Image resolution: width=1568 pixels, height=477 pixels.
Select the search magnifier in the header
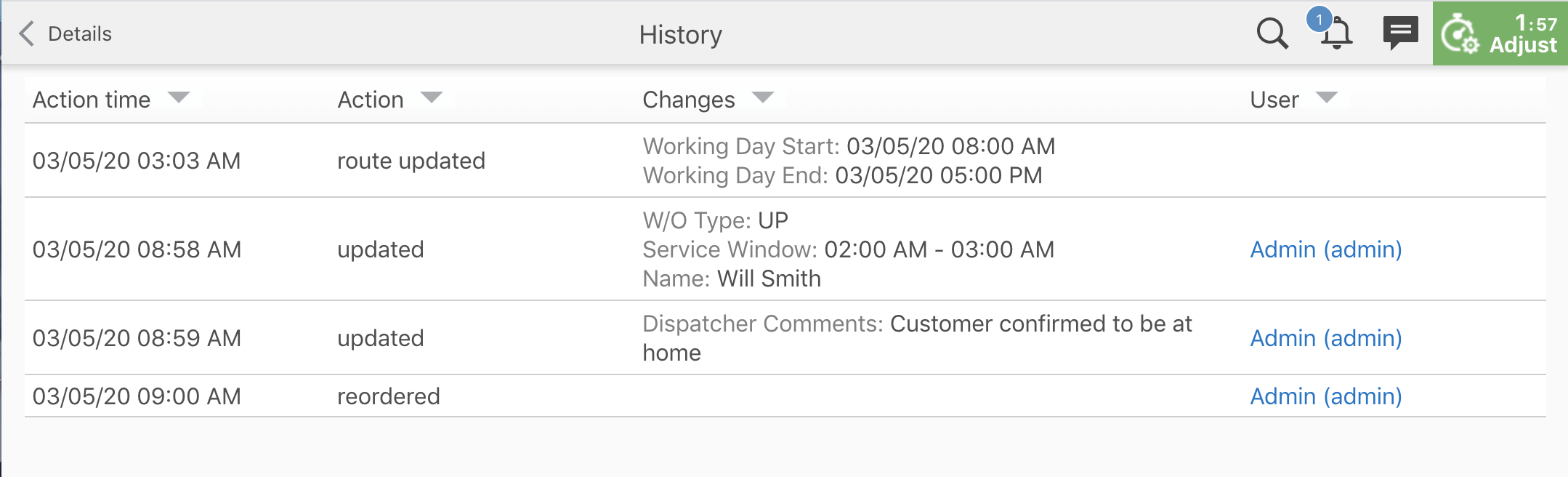pyautogui.click(x=1271, y=33)
